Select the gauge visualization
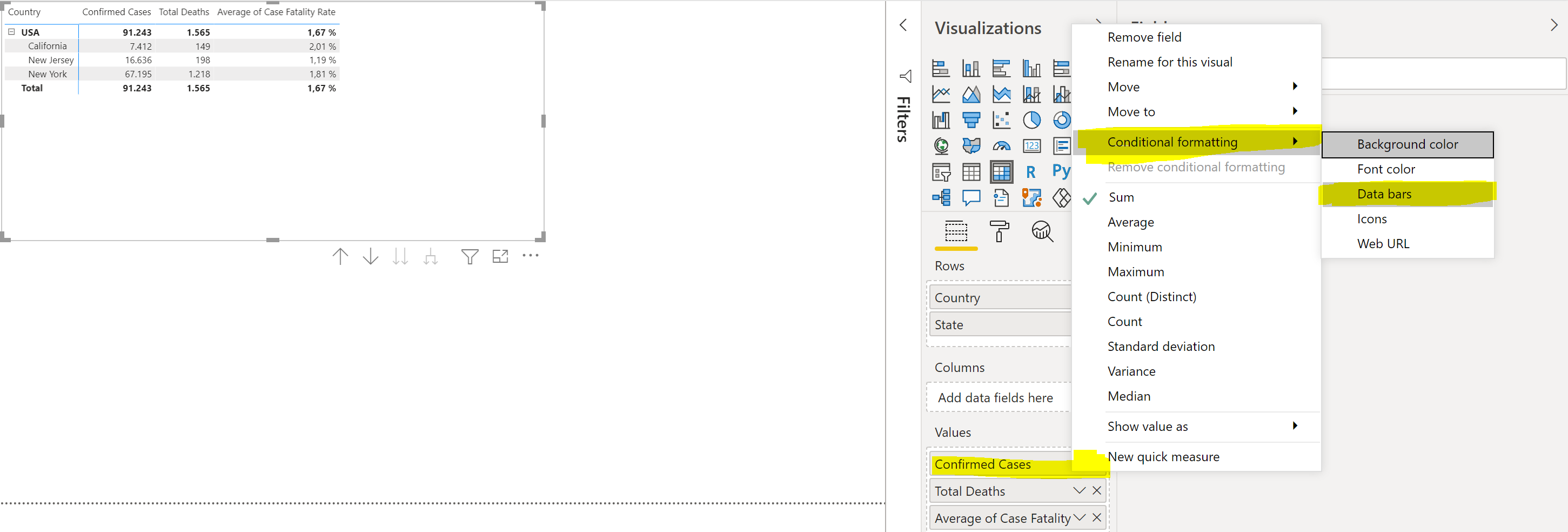This screenshot has height=532, width=1568. [1001, 145]
